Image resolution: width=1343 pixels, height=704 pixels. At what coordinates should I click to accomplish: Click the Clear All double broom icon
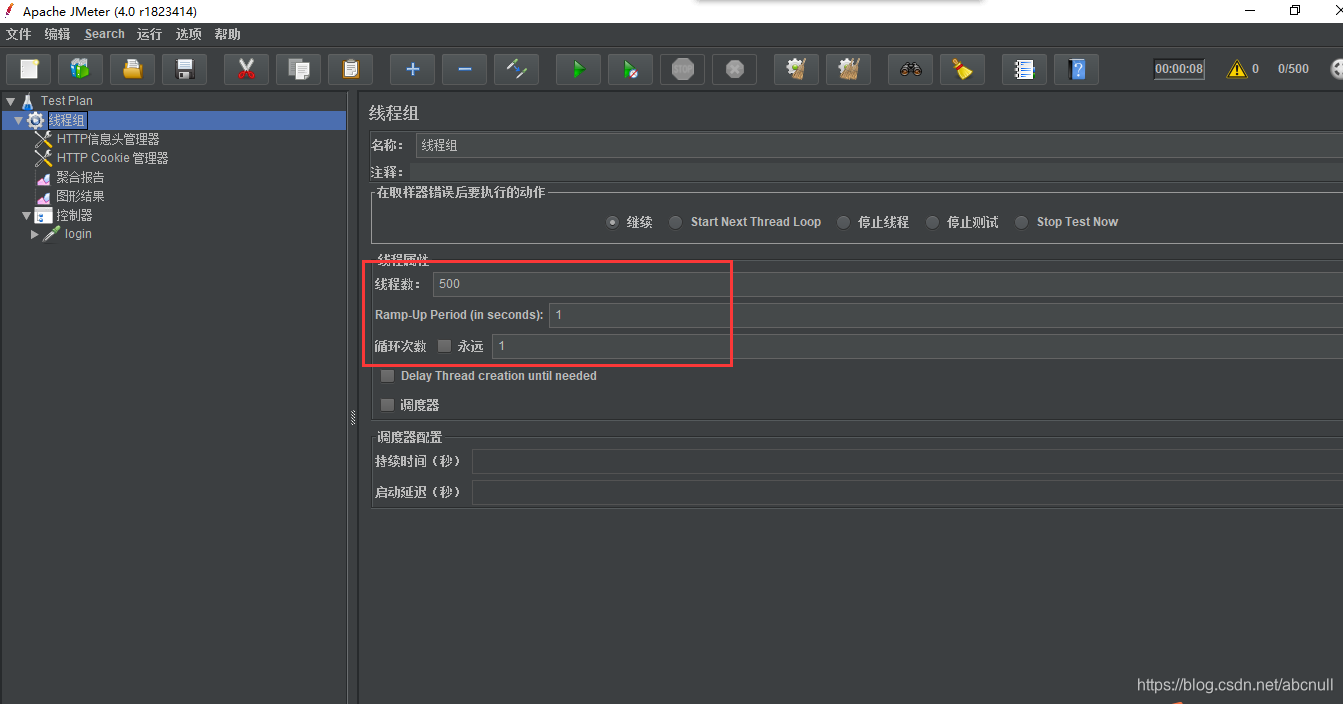[848, 69]
